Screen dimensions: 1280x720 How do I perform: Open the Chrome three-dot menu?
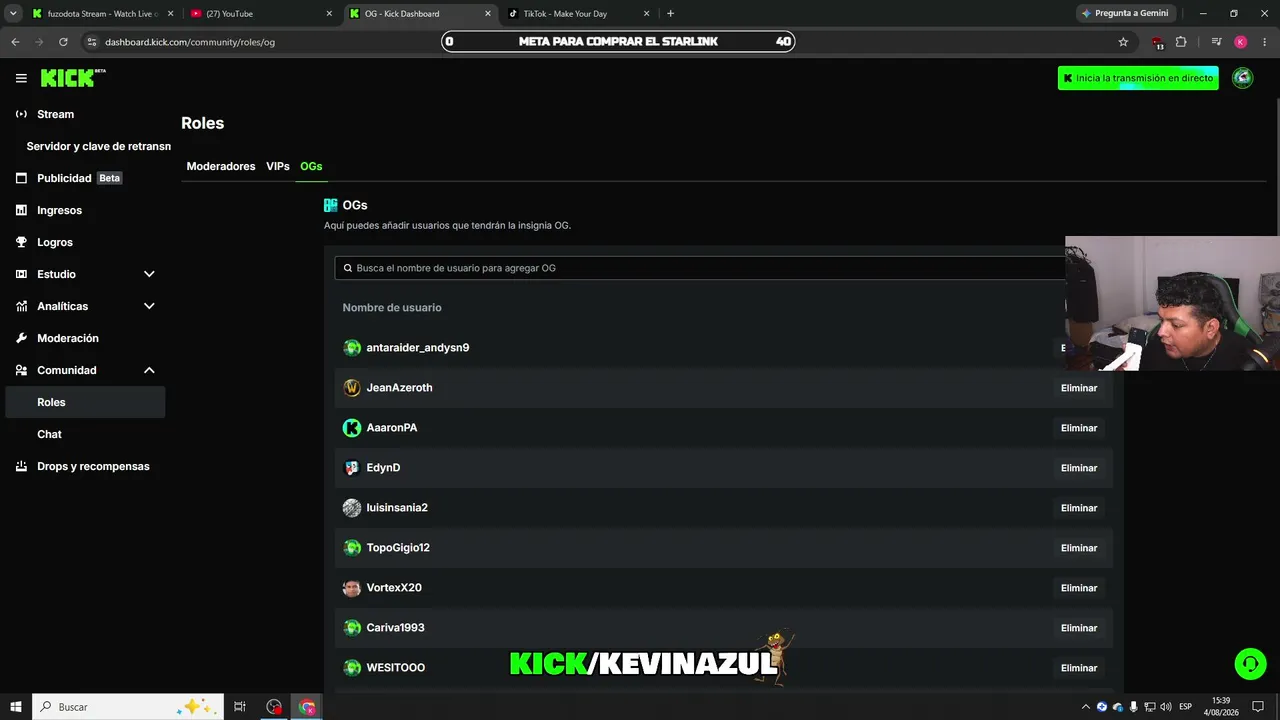pos(1265,42)
